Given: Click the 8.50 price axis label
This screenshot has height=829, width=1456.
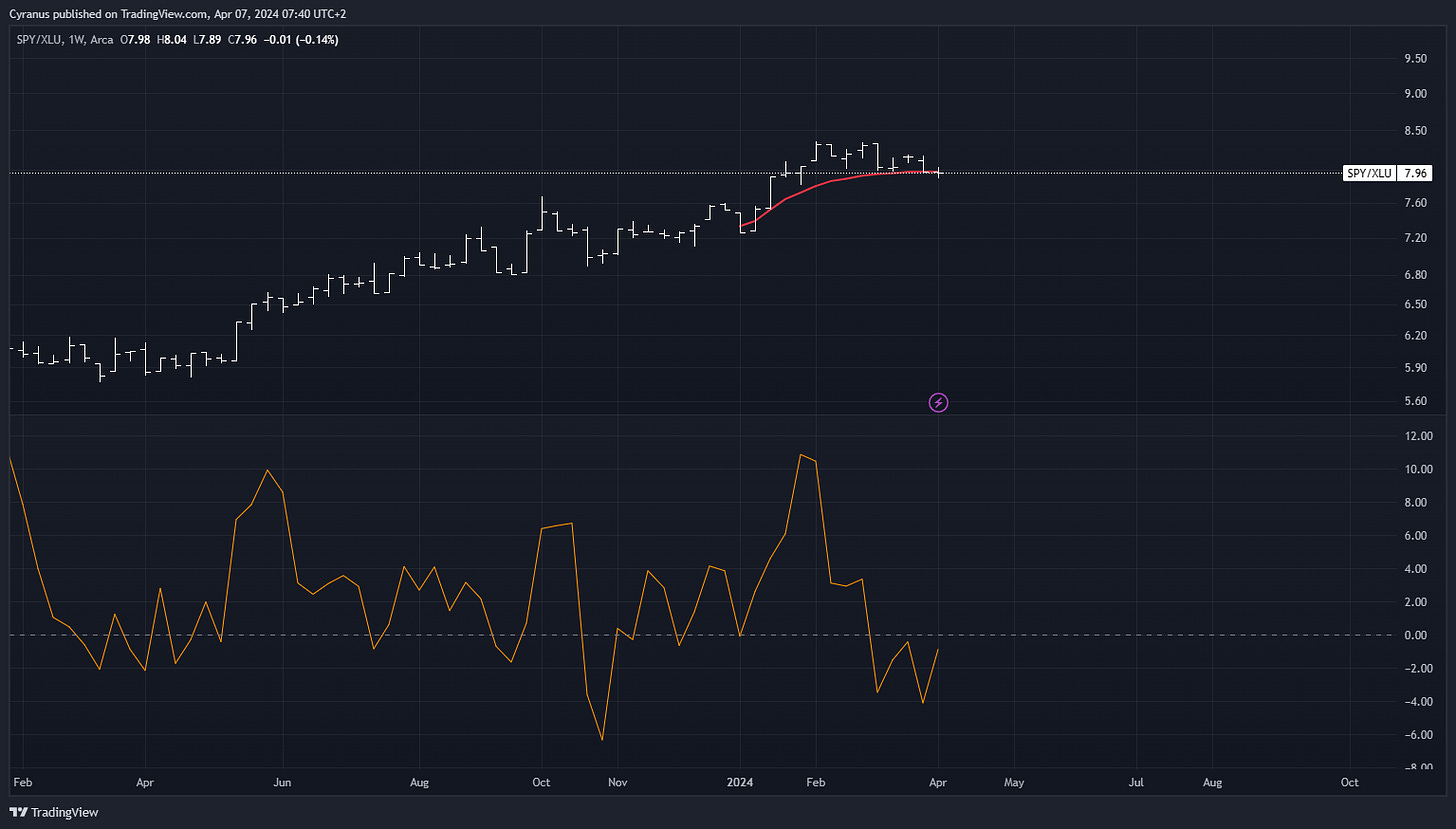Looking at the screenshot, I should point(1414,131).
